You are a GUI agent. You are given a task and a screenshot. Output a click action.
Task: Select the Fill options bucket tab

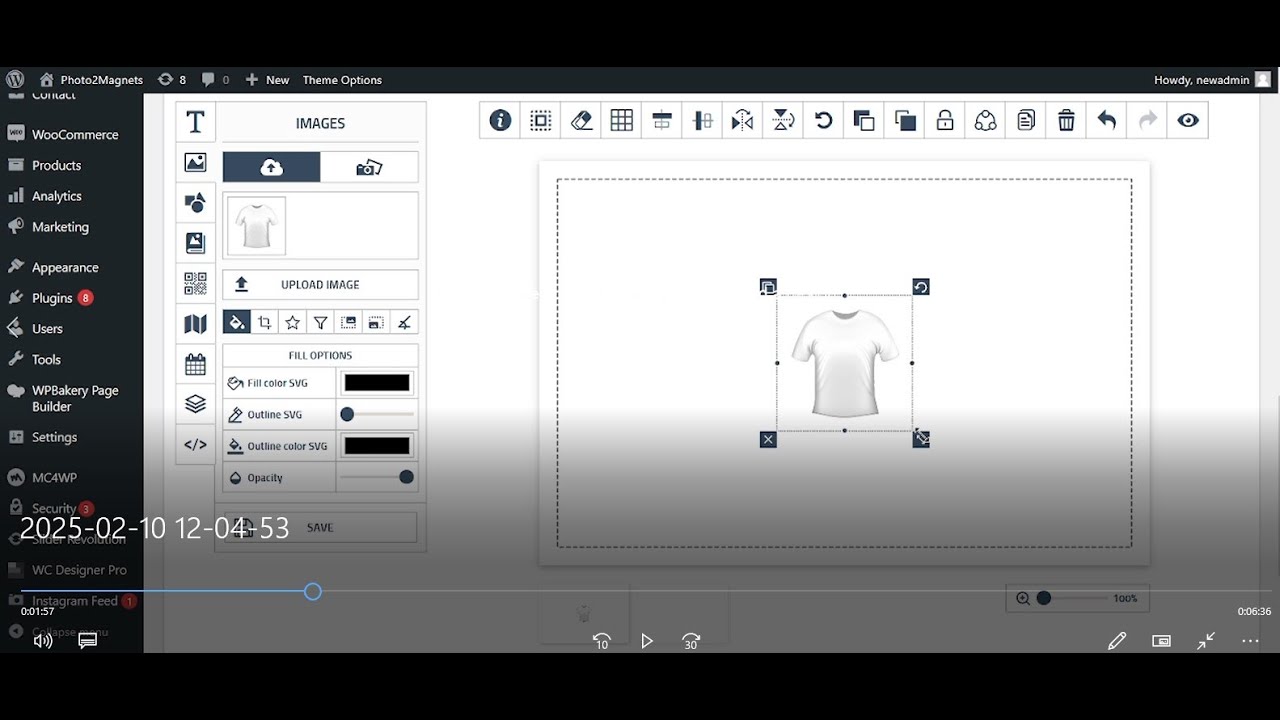tap(237, 322)
